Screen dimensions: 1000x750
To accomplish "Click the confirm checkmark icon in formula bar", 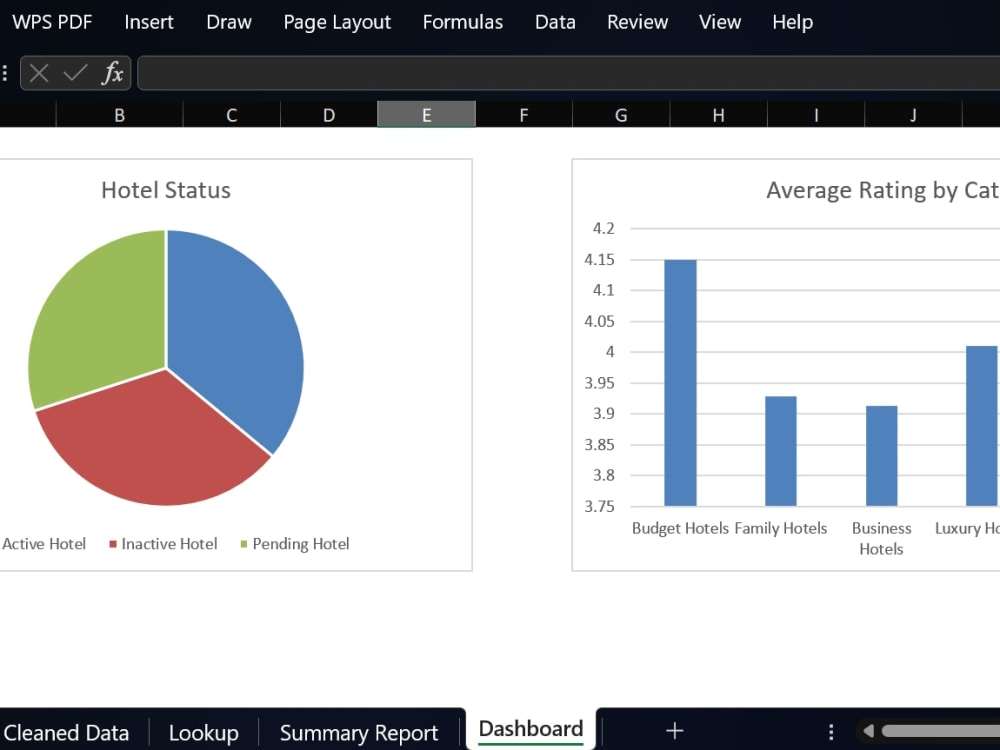I will tap(75, 73).
